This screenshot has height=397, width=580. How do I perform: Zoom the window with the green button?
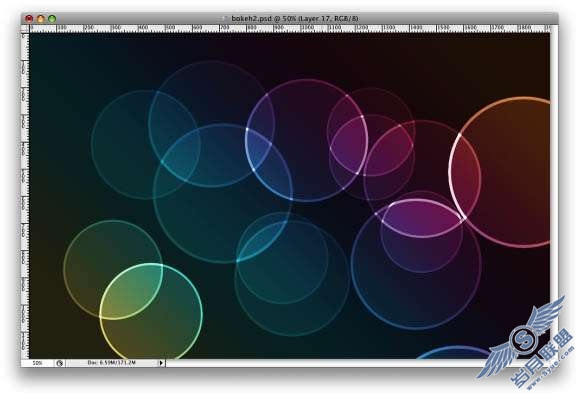52,18
